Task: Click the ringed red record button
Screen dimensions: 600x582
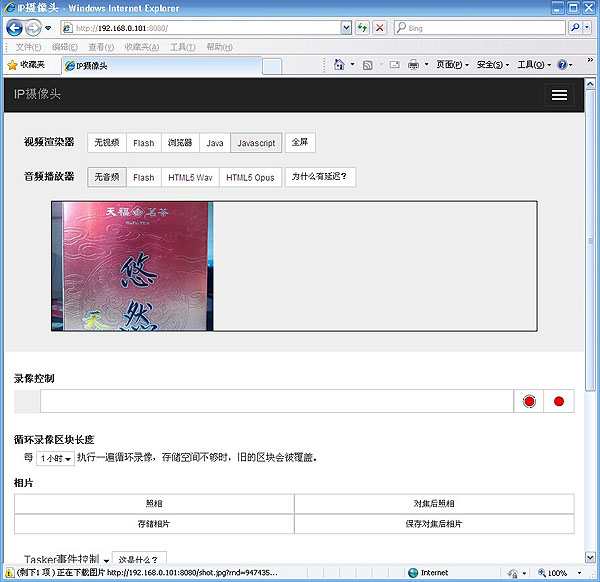Action: click(x=529, y=401)
